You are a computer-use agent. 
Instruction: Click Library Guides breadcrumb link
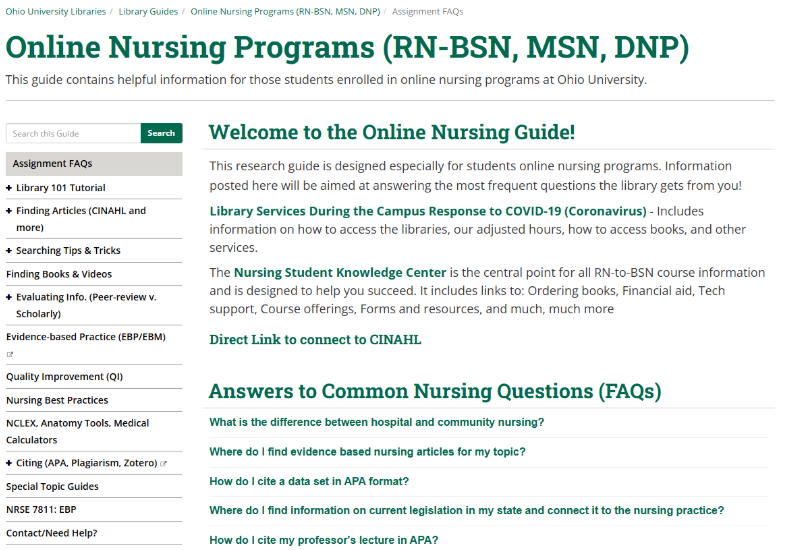[x=148, y=11]
